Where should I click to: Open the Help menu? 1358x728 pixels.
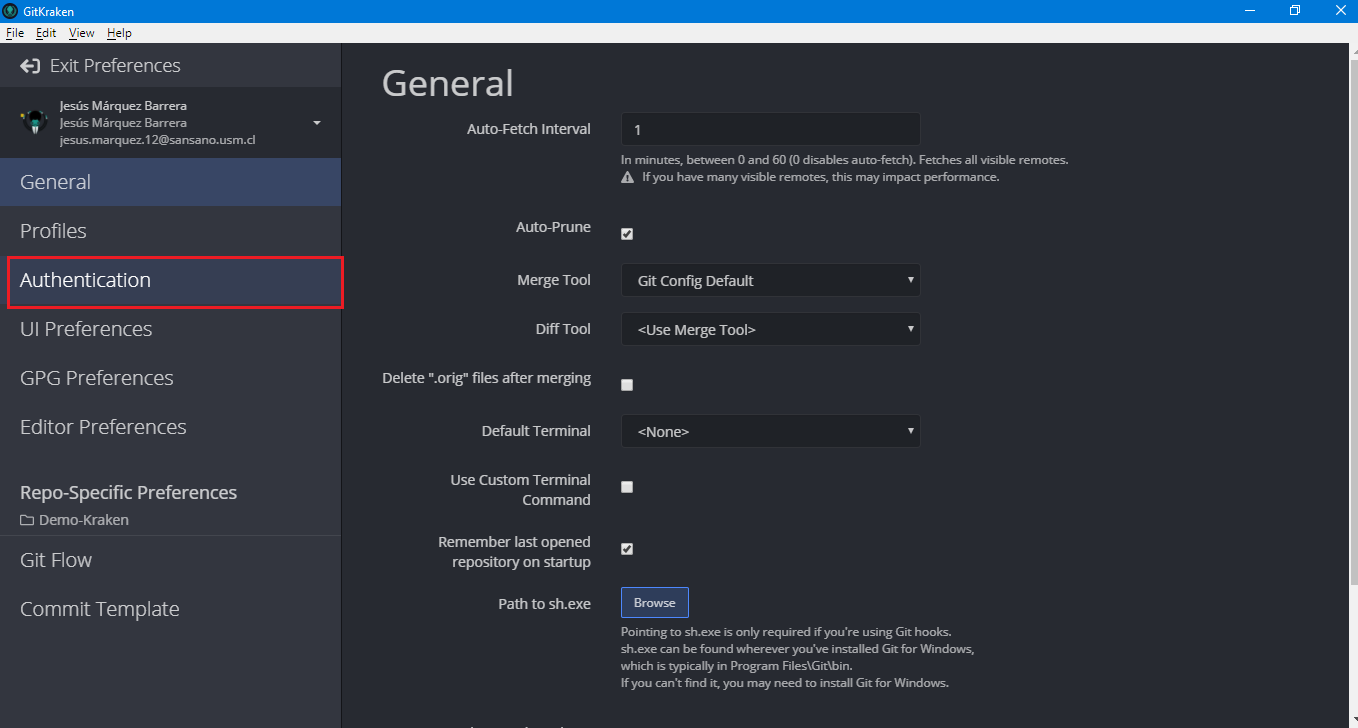(x=119, y=33)
